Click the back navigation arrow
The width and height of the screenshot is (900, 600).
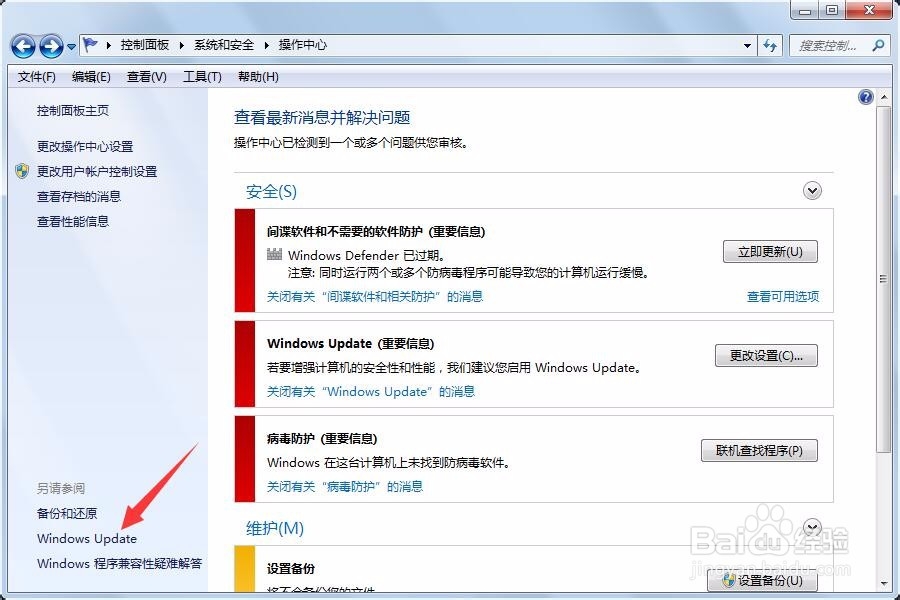(22, 46)
